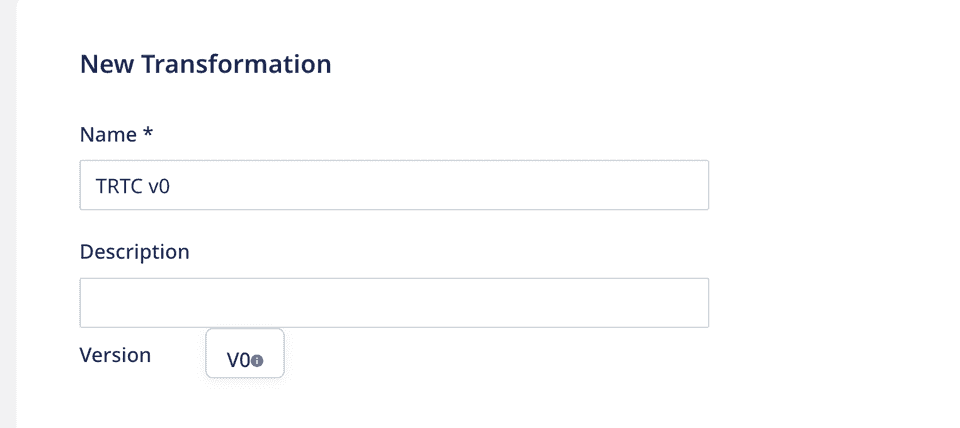This screenshot has width=960, height=428.
Task: Place cursor on TRTC v0 text
Action: [133, 186]
